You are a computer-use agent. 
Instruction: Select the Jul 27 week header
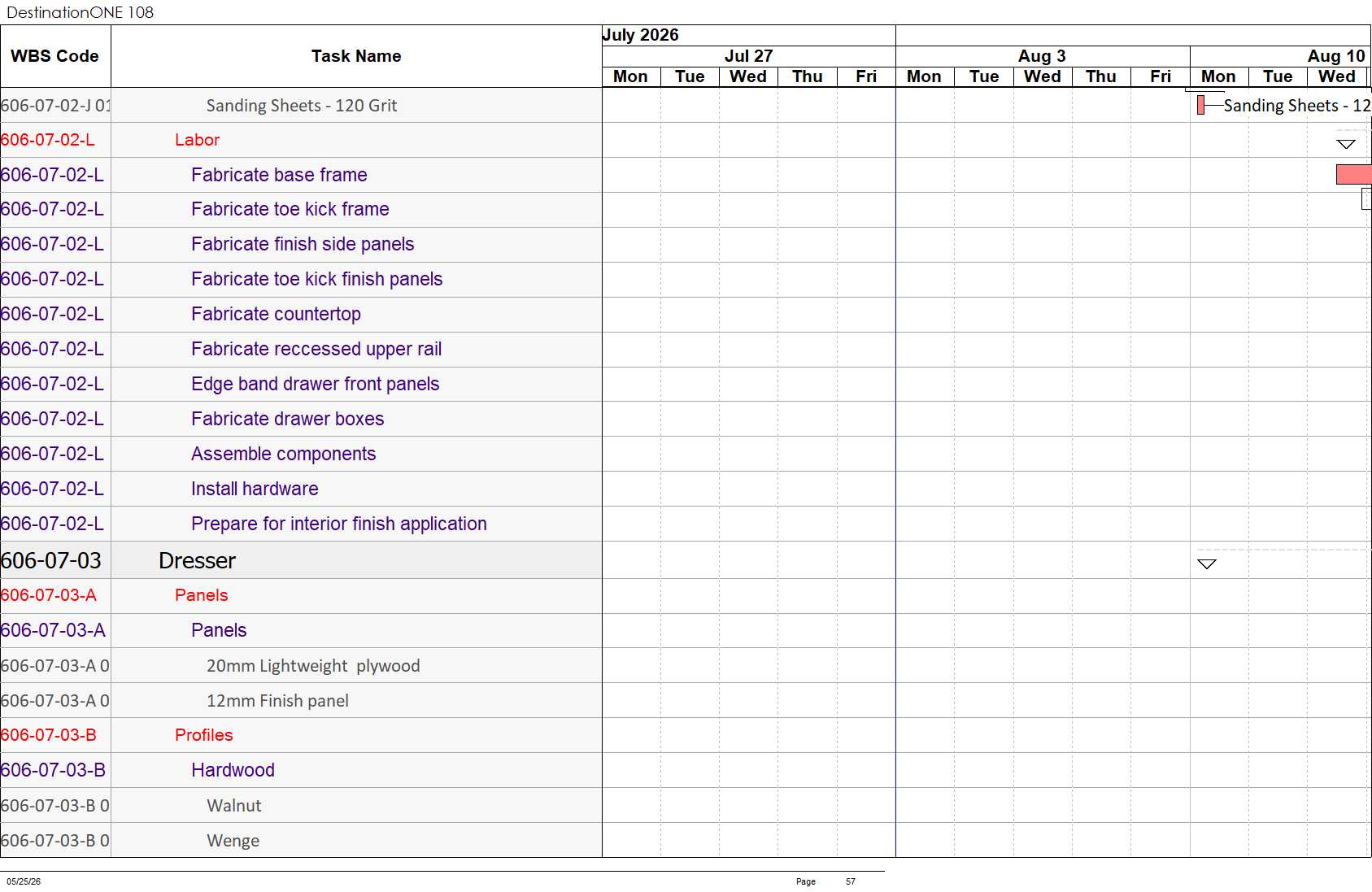tap(748, 56)
